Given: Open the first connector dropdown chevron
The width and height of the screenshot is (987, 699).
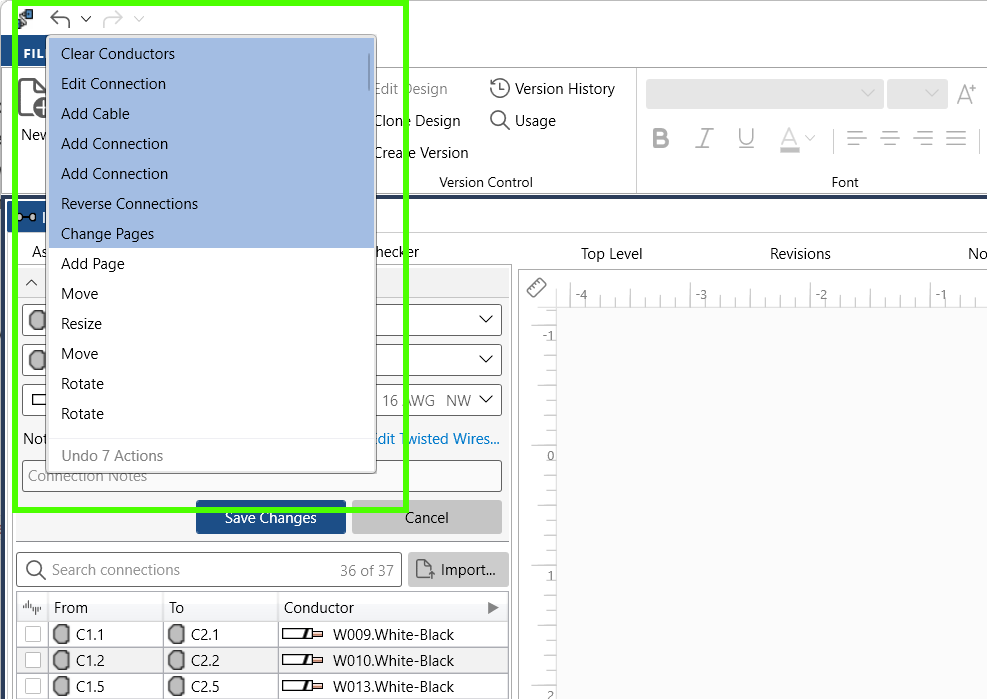Looking at the screenshot, I should (485, 319).
